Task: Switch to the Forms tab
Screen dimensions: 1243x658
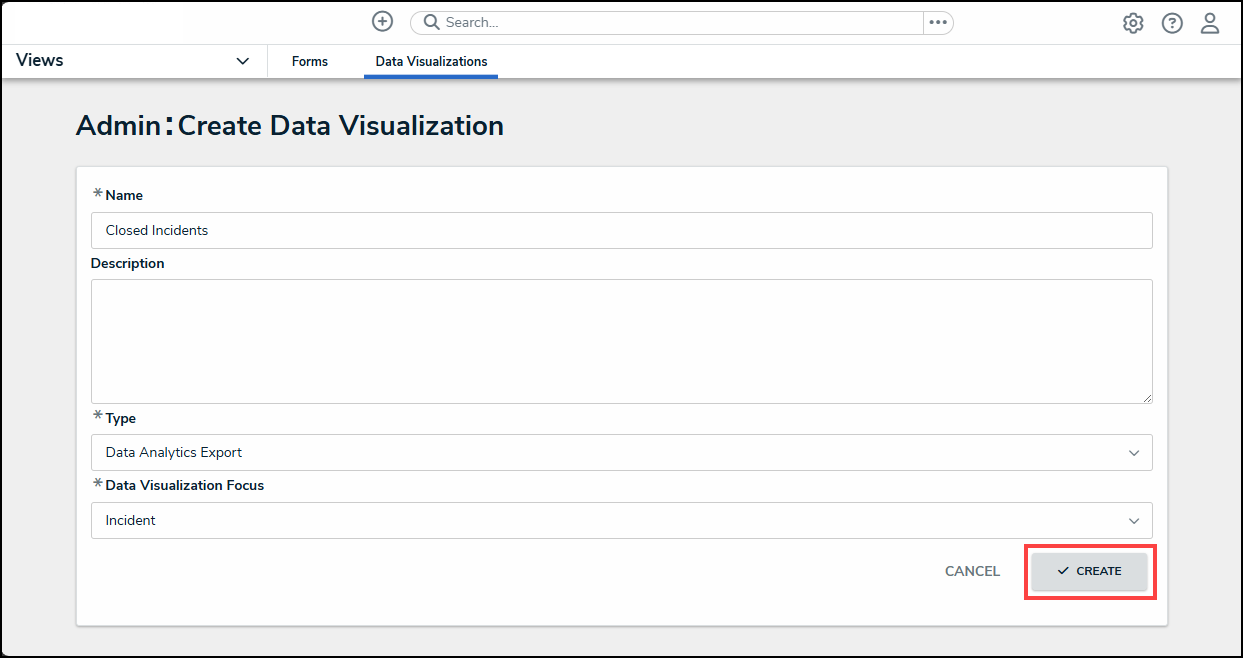Action: click(x=310, y=62)
